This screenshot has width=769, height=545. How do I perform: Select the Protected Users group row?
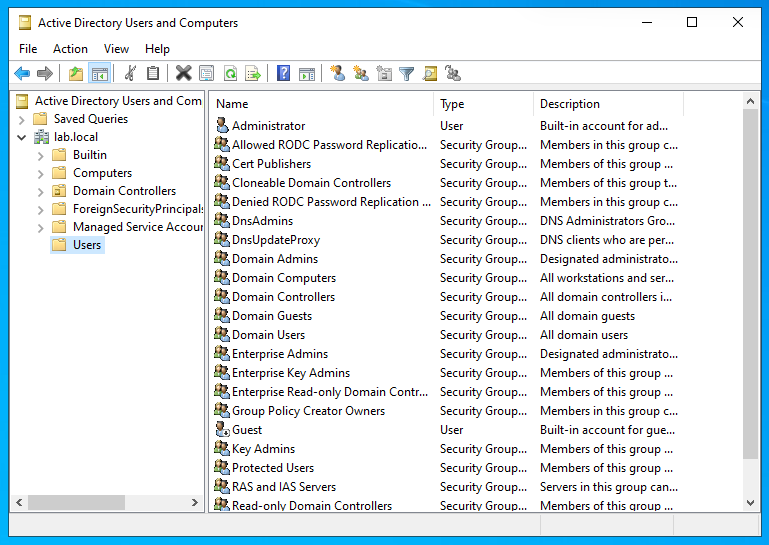pyautogui.click(x=447, y=468)
